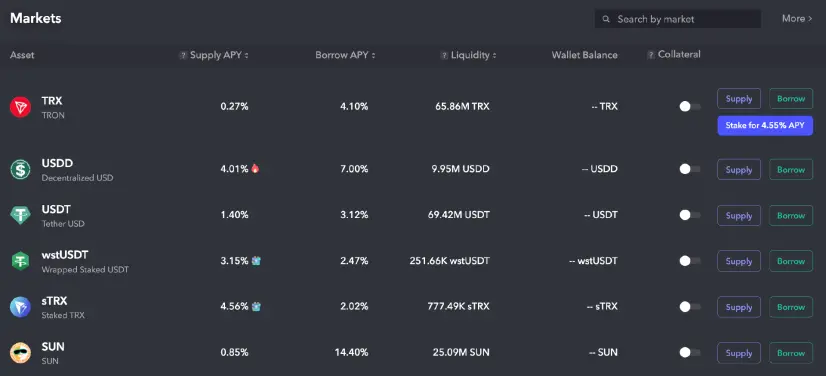
Task: Focus the Search by market field
Action: tap(677, 19)
